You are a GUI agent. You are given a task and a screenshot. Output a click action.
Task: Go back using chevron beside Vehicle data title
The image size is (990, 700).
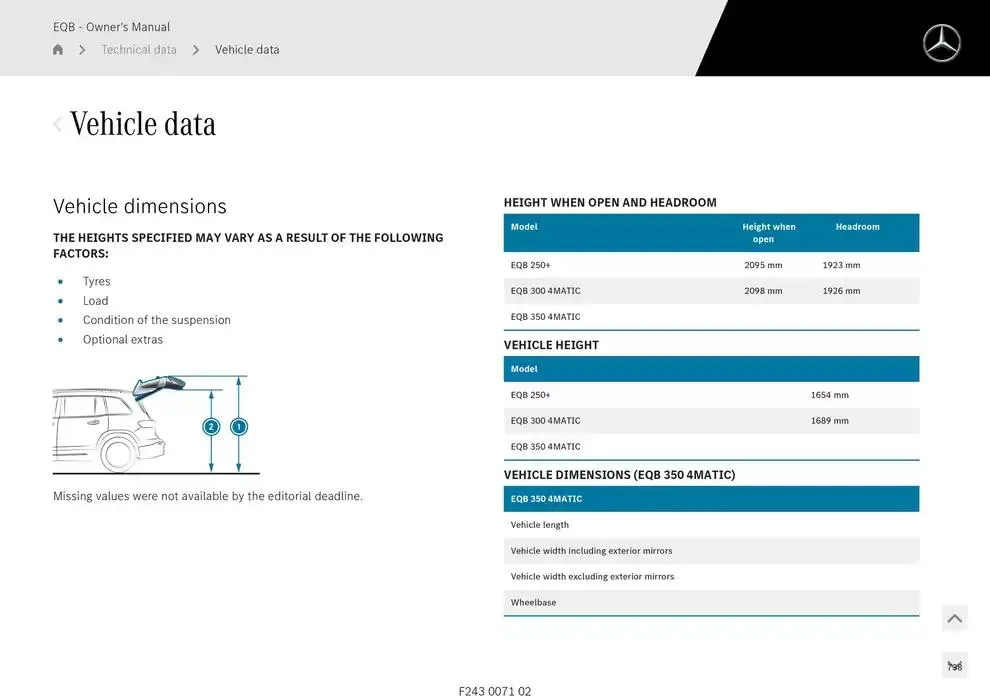(x=58, y=124)
